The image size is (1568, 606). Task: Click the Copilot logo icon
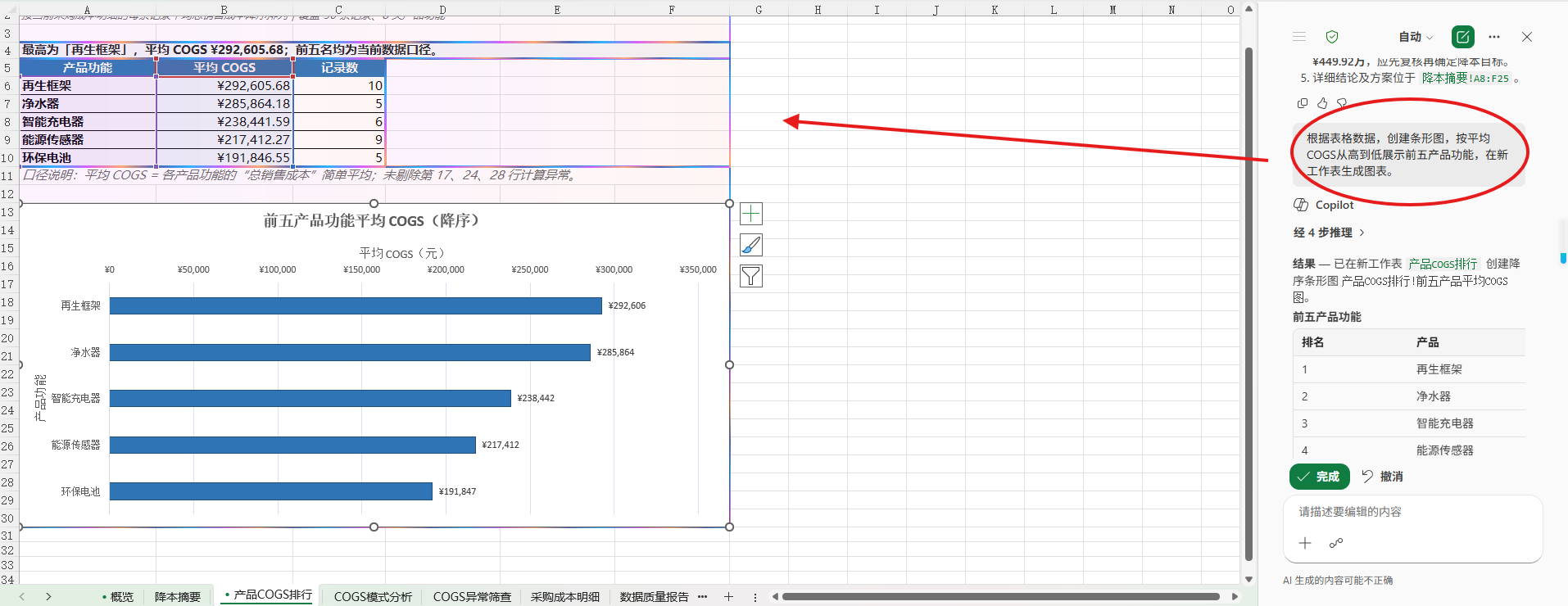tap(1301, 205)
